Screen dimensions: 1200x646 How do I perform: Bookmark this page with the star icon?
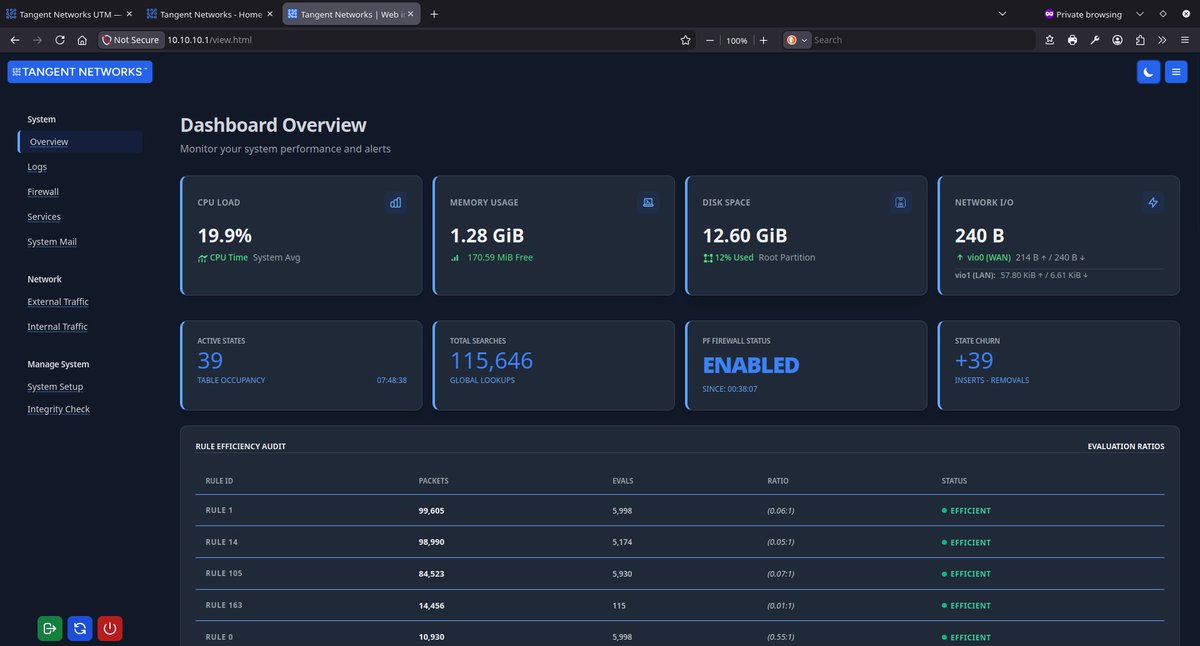685,40
